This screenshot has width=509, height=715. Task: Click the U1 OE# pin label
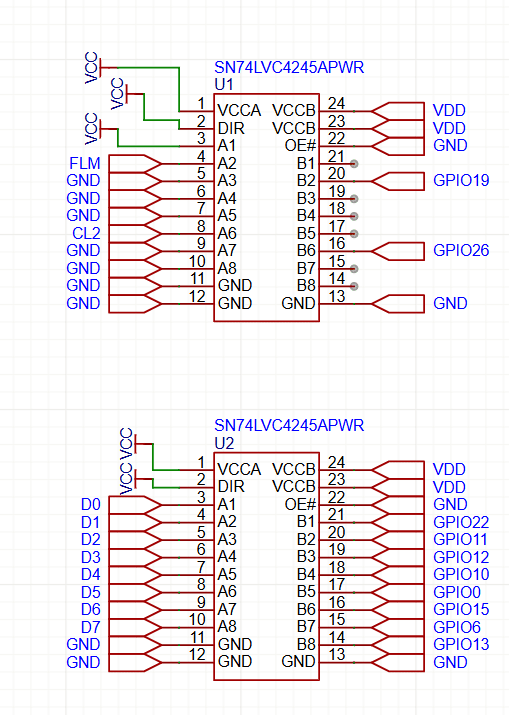click(300, 145)
